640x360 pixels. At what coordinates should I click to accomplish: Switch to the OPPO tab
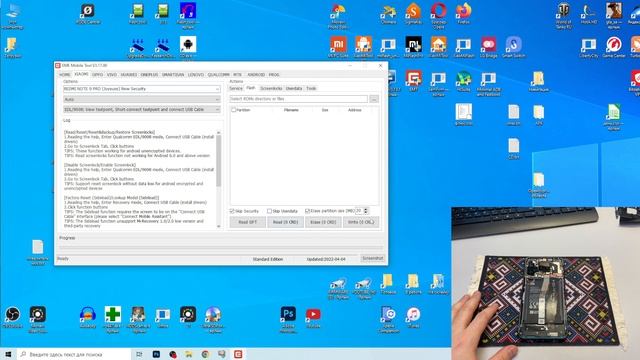tap(97, 75)
